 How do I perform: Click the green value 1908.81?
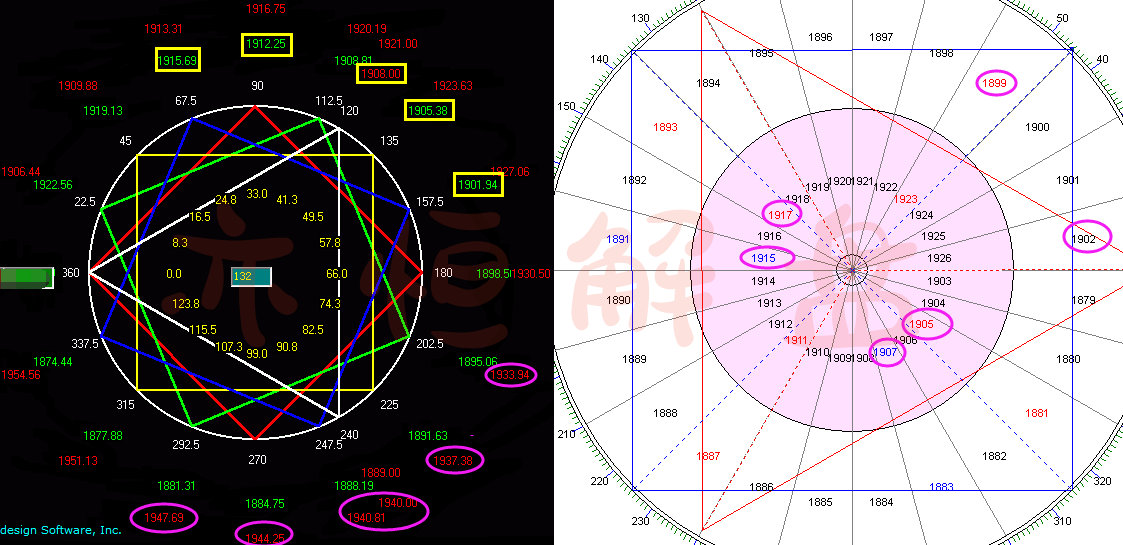(354, 60)
